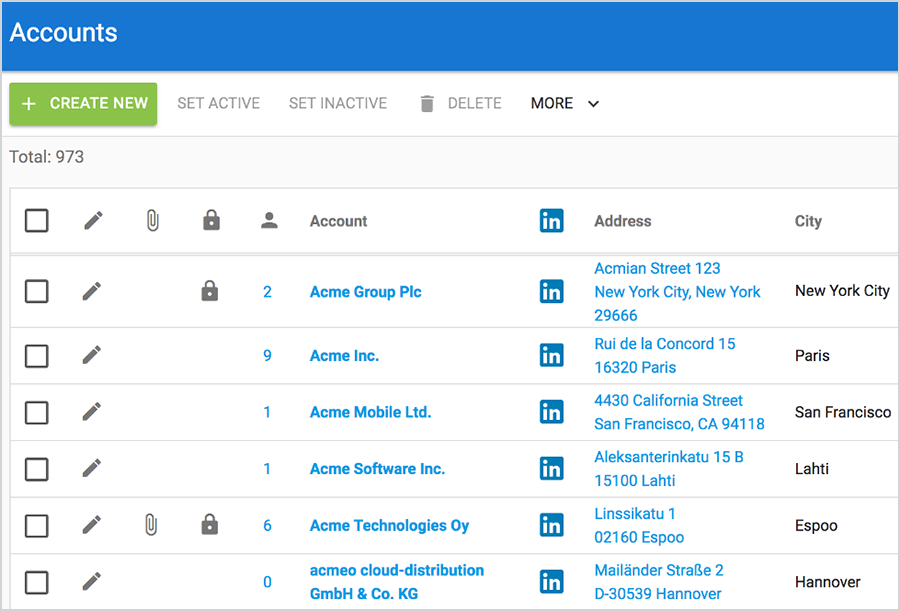Image resolution: width=900 pixels, height=611 pixels.
Task: Sort by the Account column header
Action: pyautogui.click(x=339, y=221)
